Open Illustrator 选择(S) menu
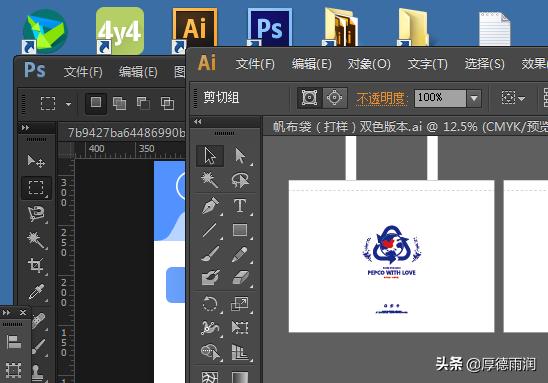Screen dimensions: 548x383 coord(484,64)
